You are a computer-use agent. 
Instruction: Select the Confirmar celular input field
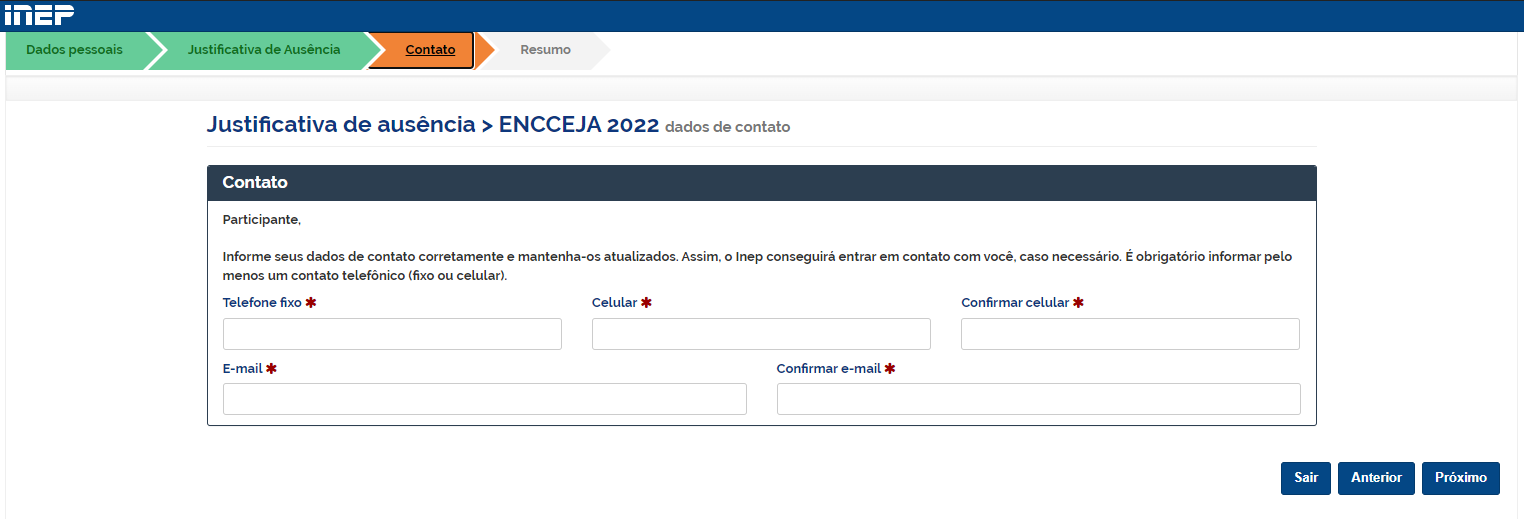pyautogui.click(x=1130, y=334)
